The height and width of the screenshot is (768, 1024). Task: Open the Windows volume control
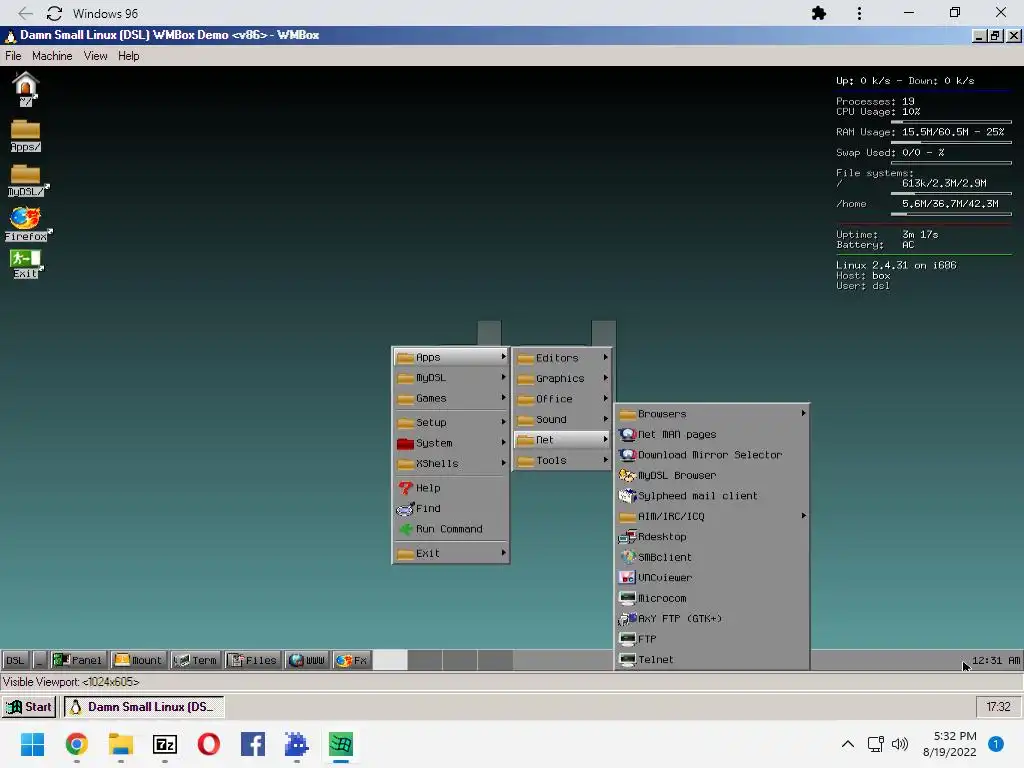coord(900,744)
